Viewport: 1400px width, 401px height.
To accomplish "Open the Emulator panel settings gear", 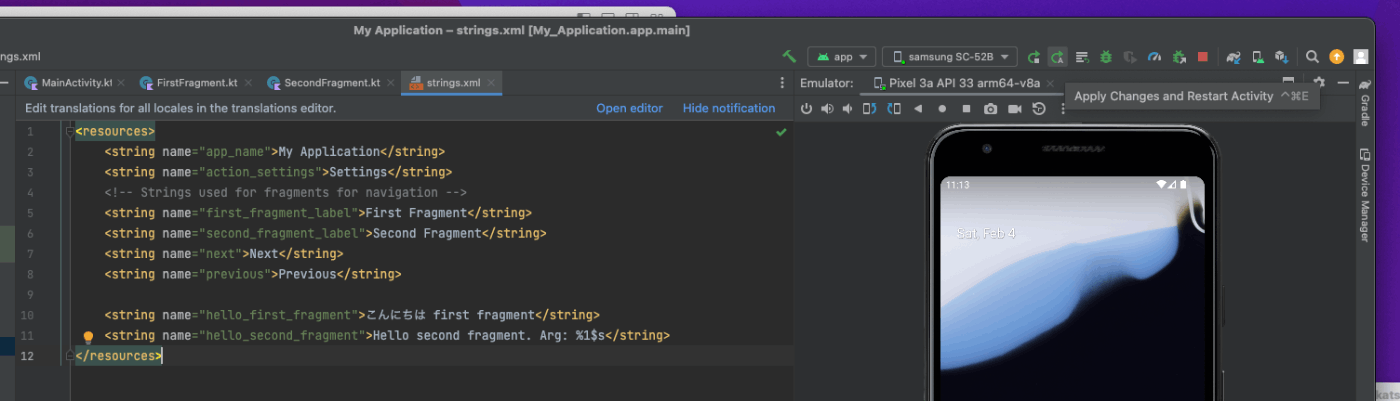I will coord(1319,83).
